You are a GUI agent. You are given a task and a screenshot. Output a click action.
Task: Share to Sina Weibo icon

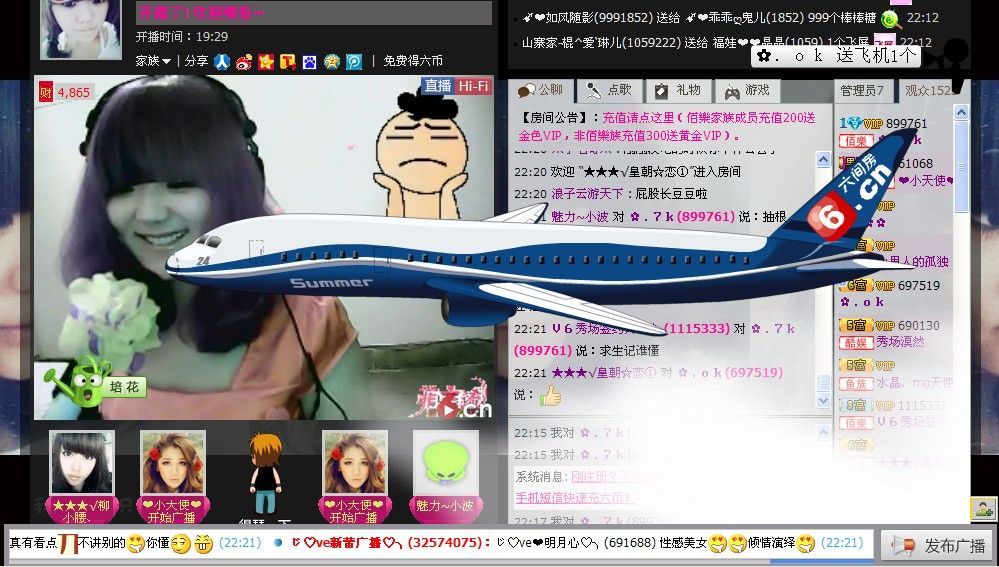coord(244,61)
